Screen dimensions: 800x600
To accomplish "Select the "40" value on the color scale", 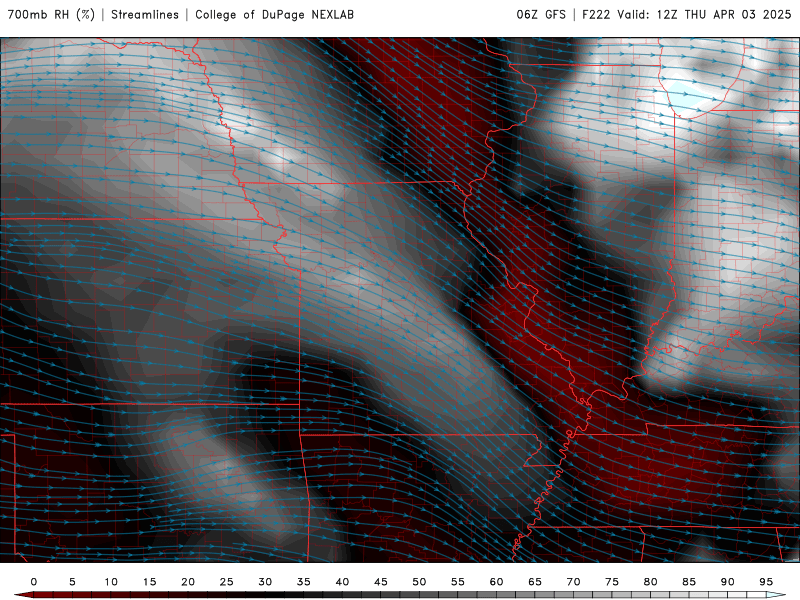I will coord(342,582).
